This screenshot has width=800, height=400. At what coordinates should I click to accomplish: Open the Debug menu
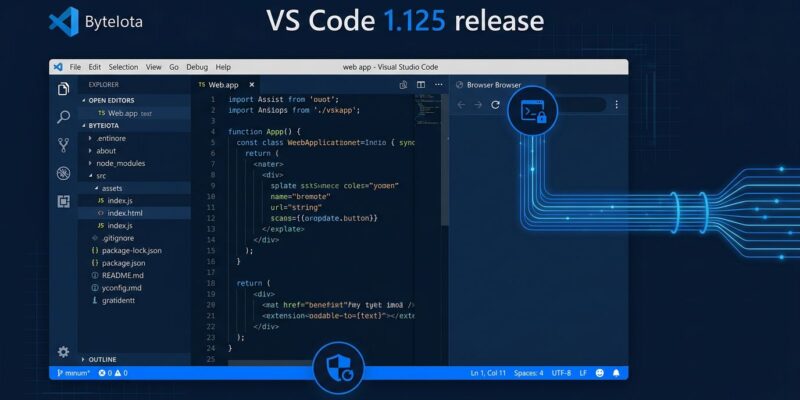point(197,67)
